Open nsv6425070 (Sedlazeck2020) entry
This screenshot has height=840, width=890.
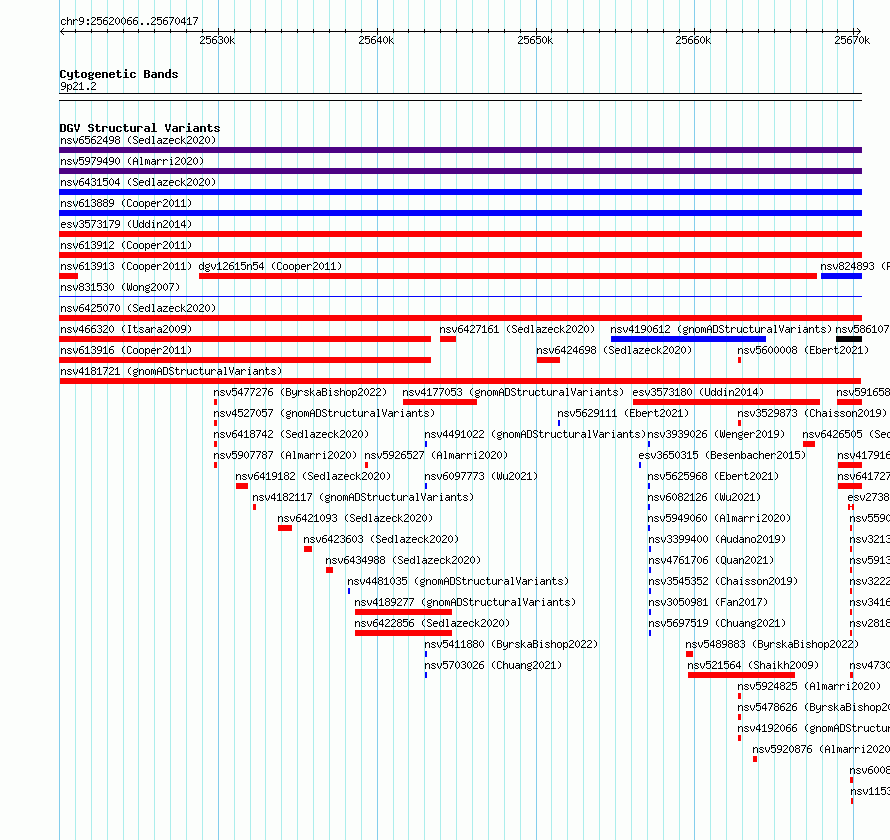click(x=138, y=308)
